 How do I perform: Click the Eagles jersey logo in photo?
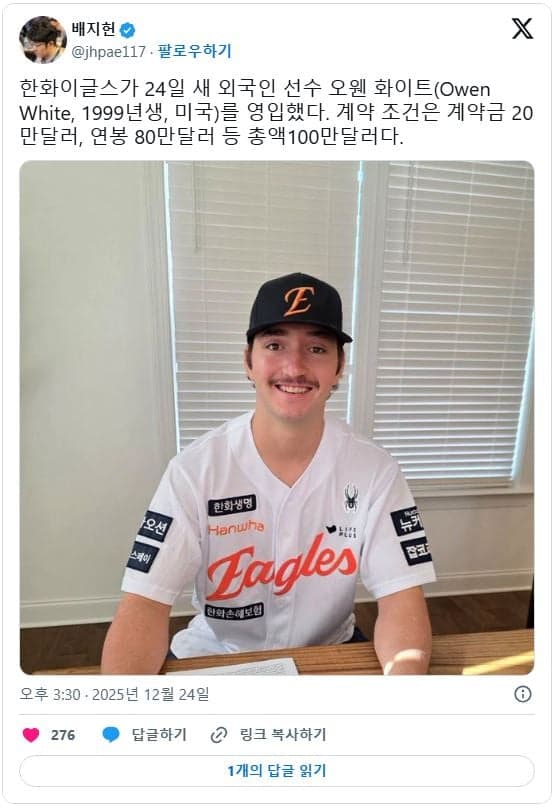pyautogui.click(x=282, y=568)
